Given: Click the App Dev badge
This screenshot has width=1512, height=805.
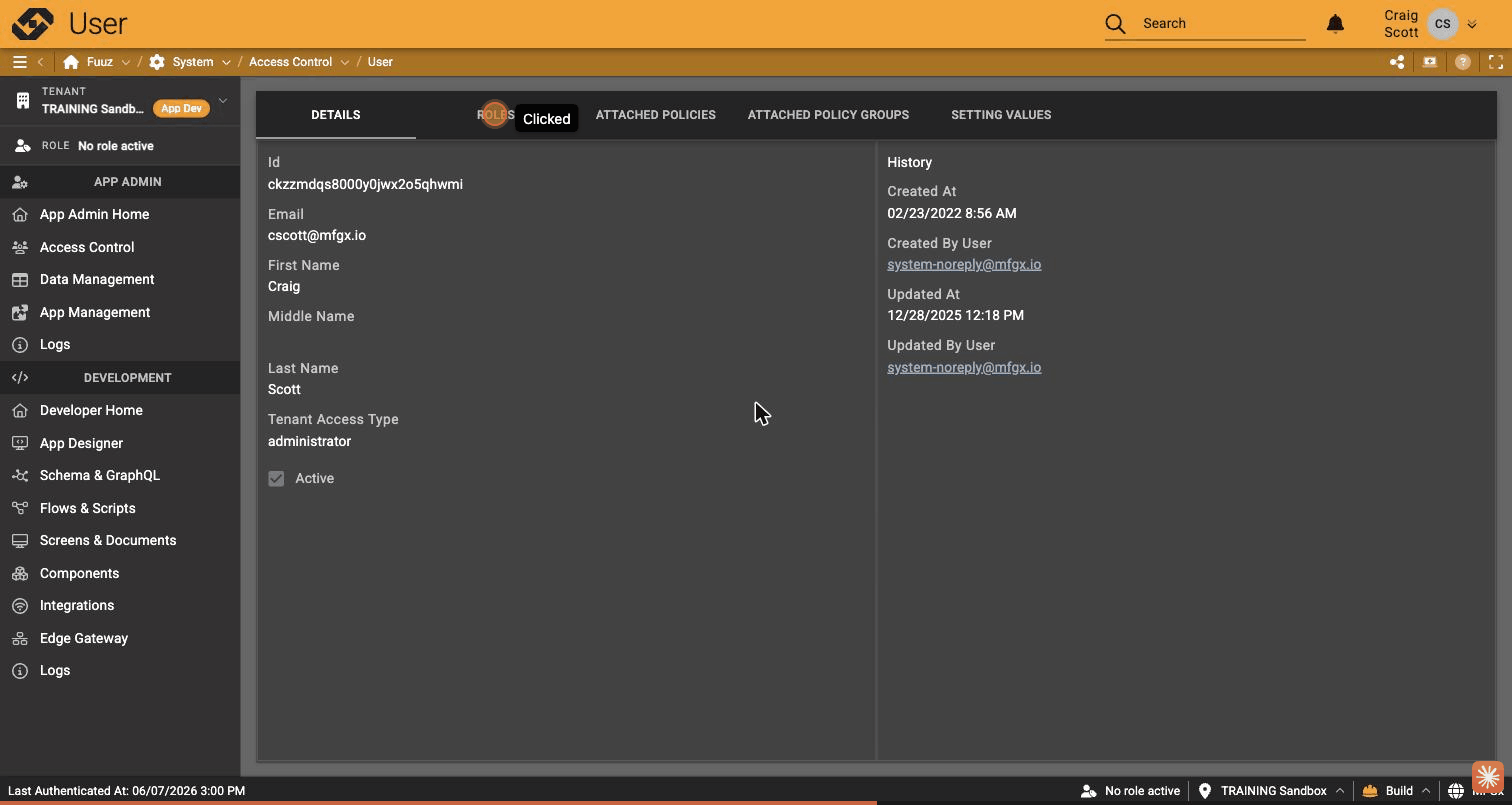Looking at the screenshot, I should (x=182, y=109).
